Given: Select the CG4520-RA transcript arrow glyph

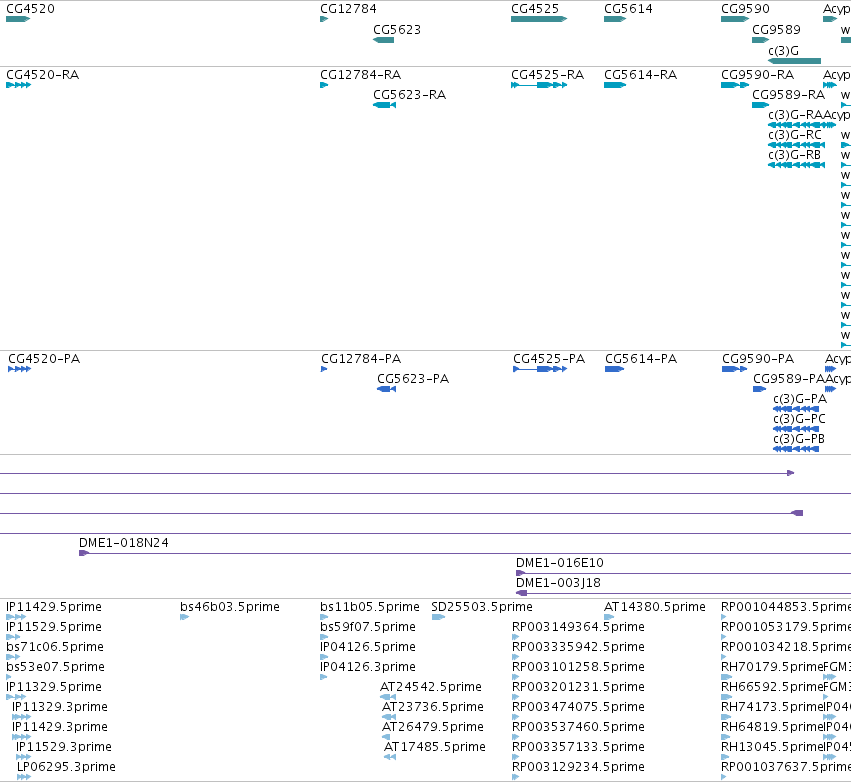Looking at the screenshot, I should pyautogui.click(x=18, y=85).
